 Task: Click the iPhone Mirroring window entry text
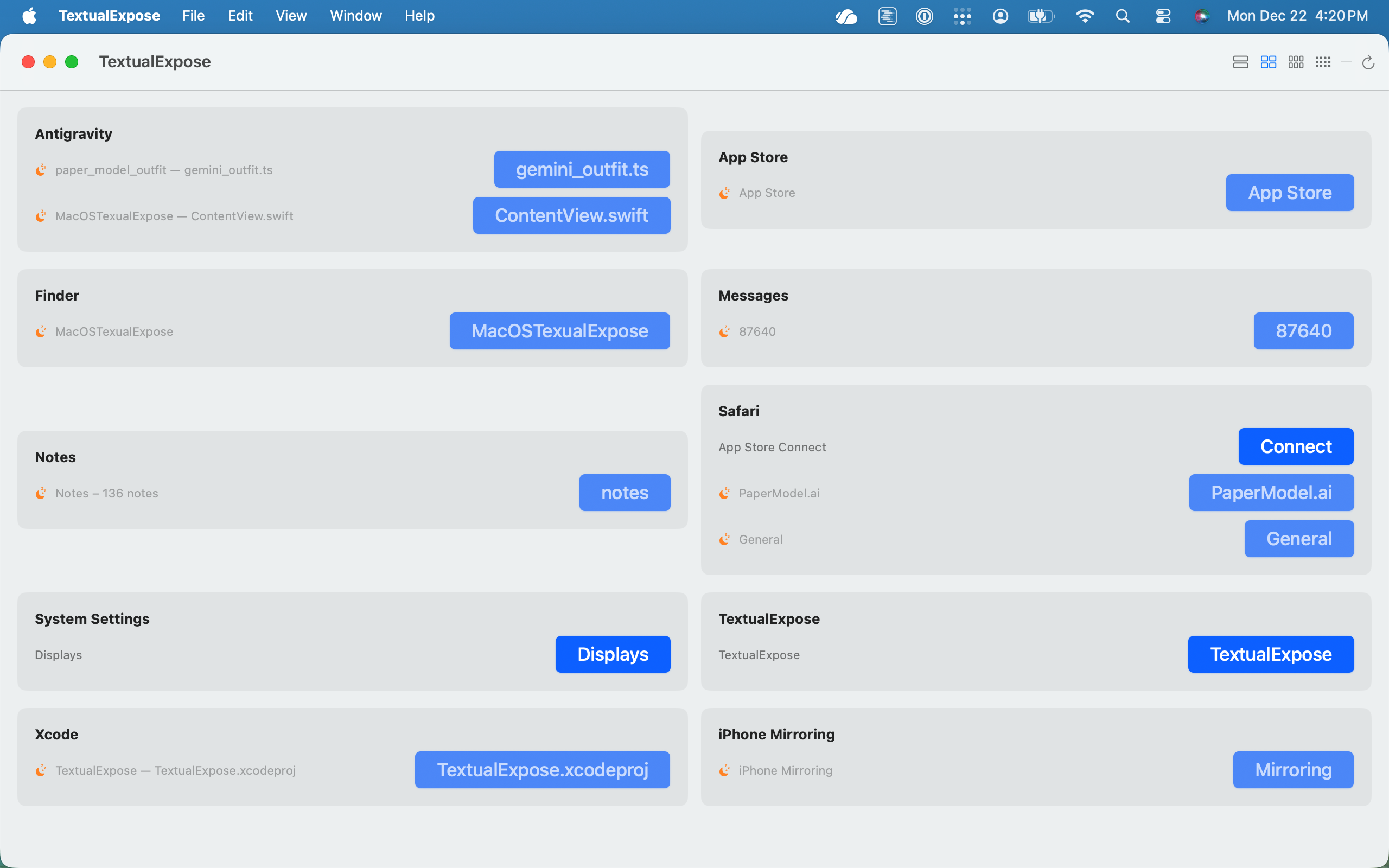(x=785, y=770)
